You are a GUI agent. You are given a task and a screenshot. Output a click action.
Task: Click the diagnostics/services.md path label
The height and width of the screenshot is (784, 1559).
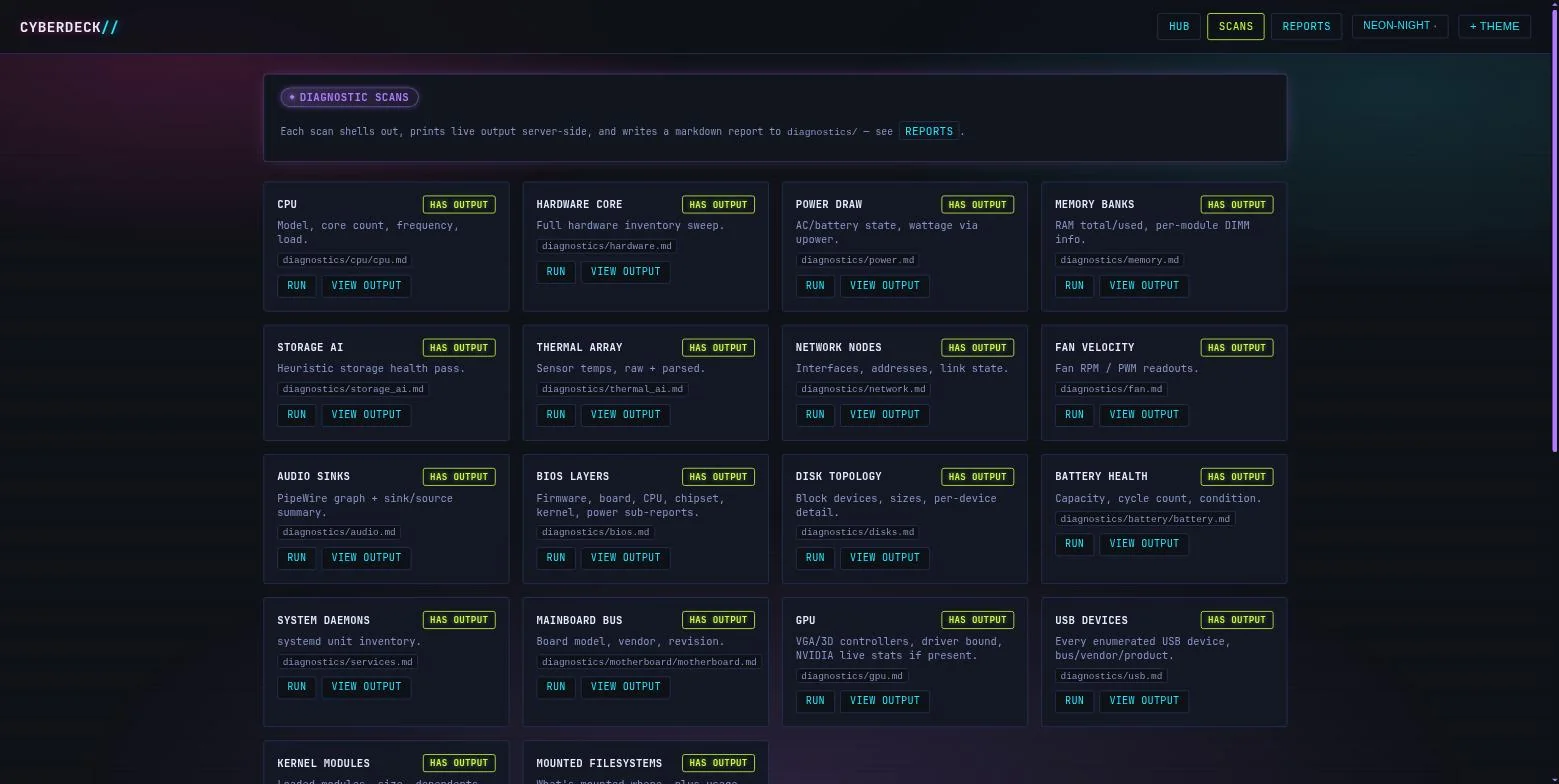(x=347, y=661)
